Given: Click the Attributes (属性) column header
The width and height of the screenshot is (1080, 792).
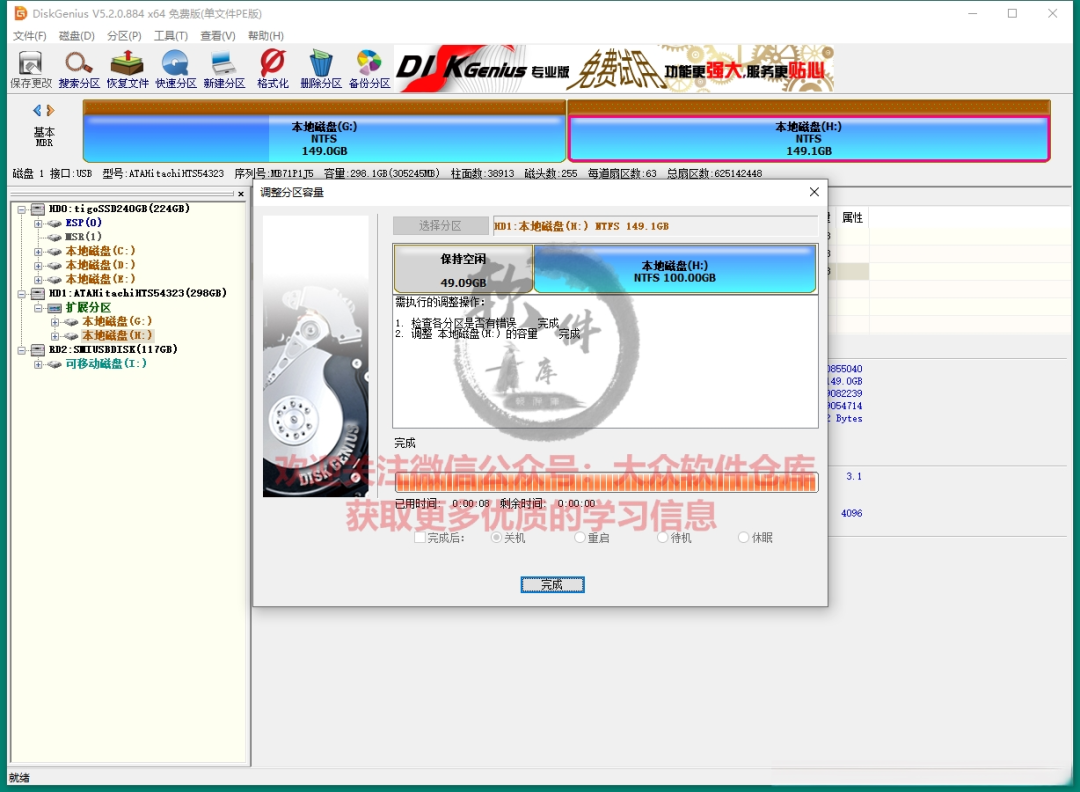Looking at the screenshot, I should pyautogui.click(x=853, y=218).
